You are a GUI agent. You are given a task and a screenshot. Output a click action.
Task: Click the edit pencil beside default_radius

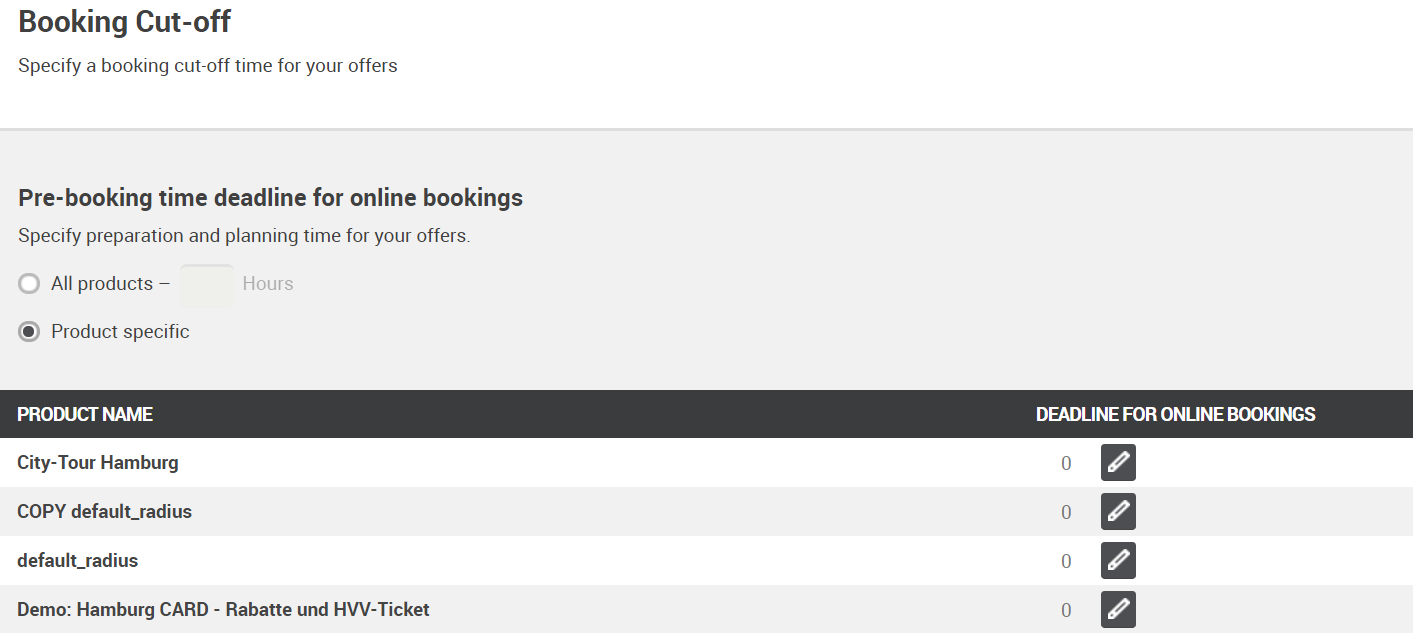pos(1118,561)
